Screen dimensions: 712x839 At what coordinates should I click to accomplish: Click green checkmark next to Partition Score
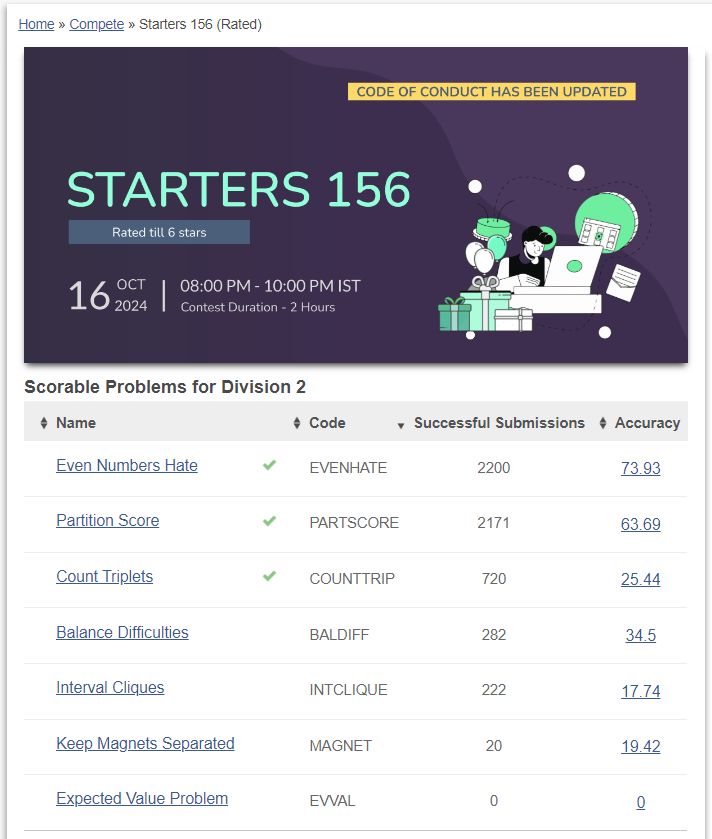point(269,521)
